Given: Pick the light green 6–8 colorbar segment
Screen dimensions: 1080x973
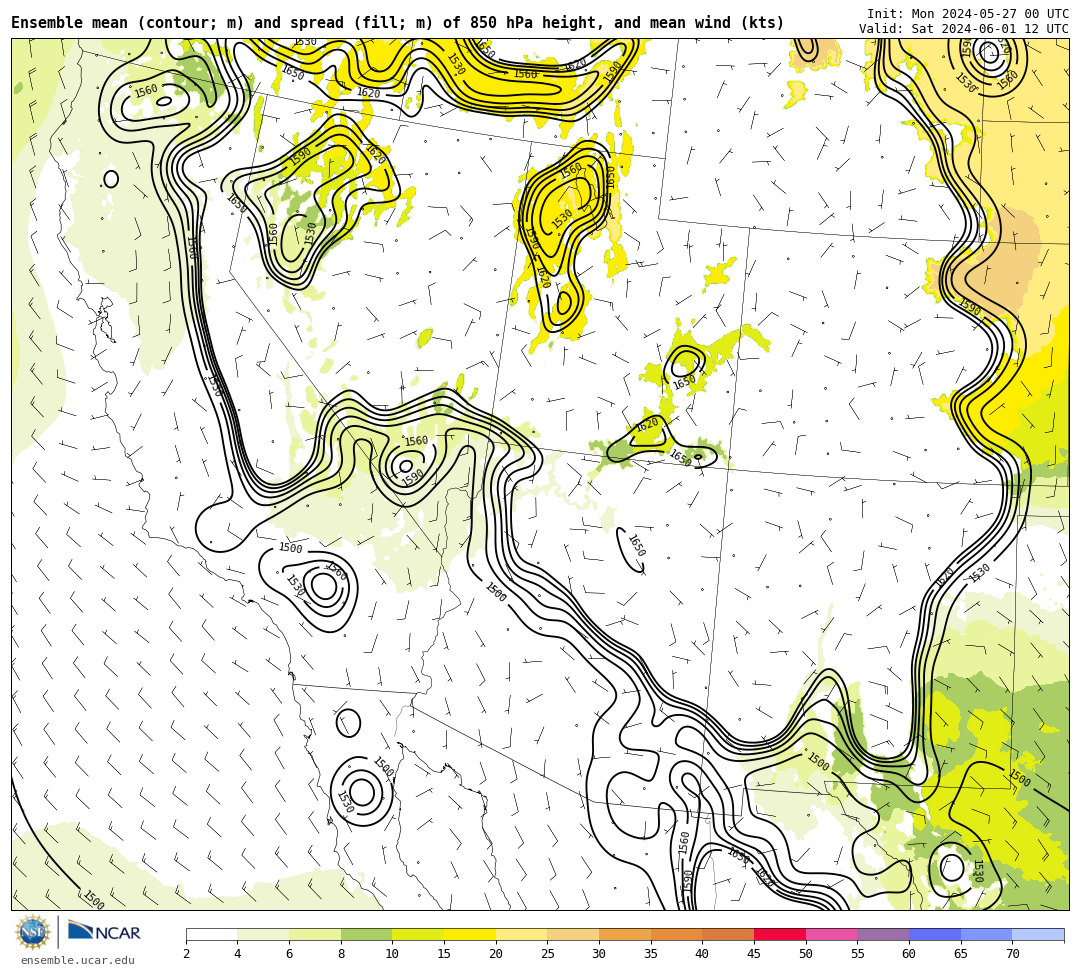Looking at the screenshot, I should coord(315,934).
